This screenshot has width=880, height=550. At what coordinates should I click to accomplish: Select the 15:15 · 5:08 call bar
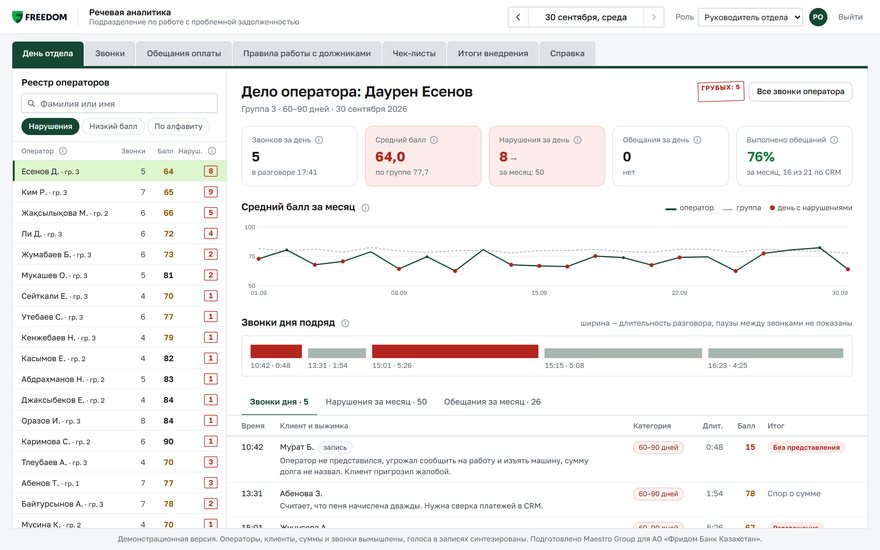[623, 353]
